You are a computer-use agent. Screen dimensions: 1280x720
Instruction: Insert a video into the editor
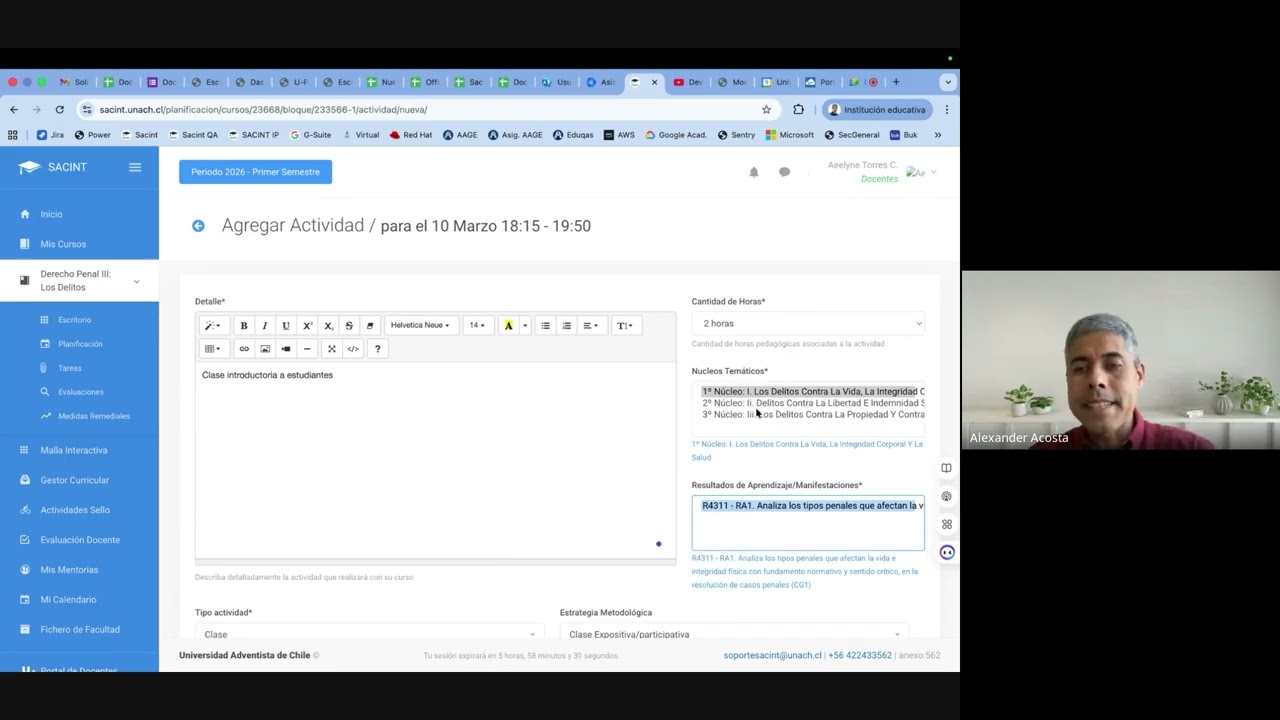pos(286,349)
